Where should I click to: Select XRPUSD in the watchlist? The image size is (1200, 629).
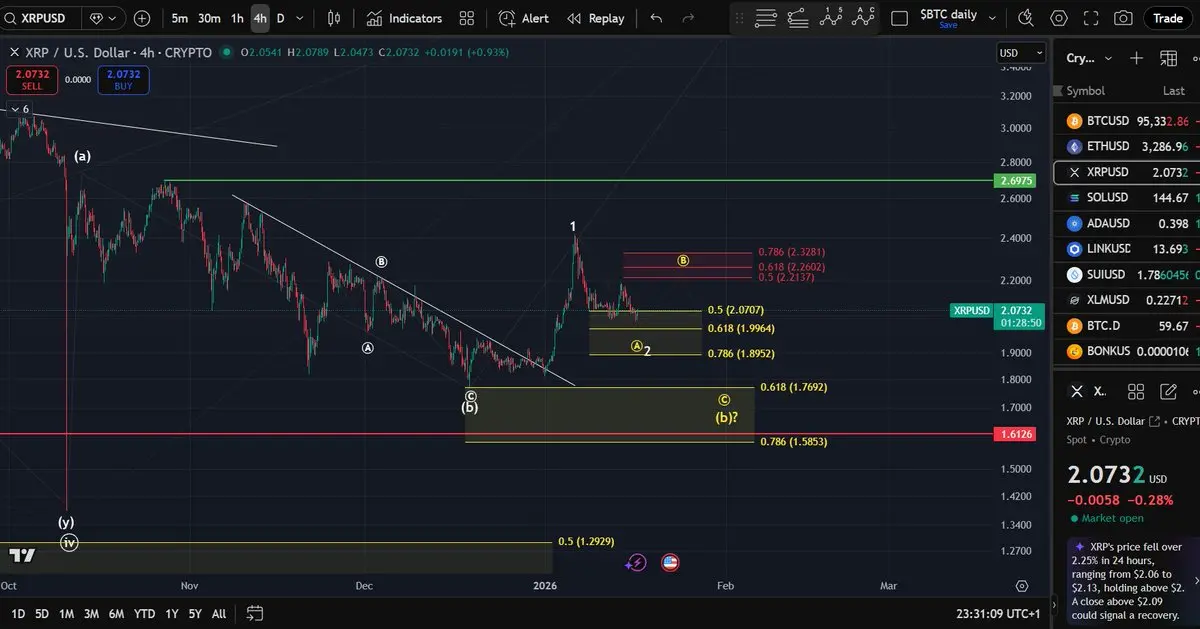(1126, 172)
